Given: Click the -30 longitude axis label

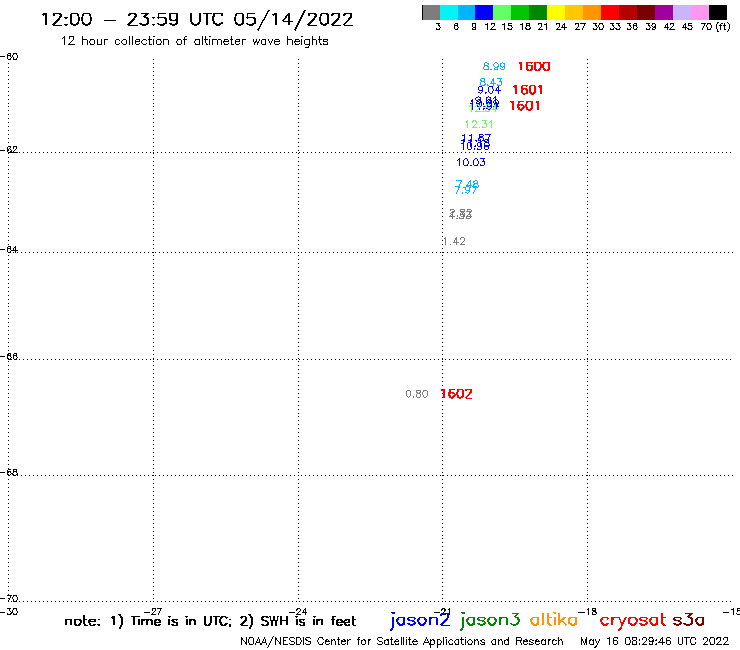Looking at the screenshot, I should 9,611.
